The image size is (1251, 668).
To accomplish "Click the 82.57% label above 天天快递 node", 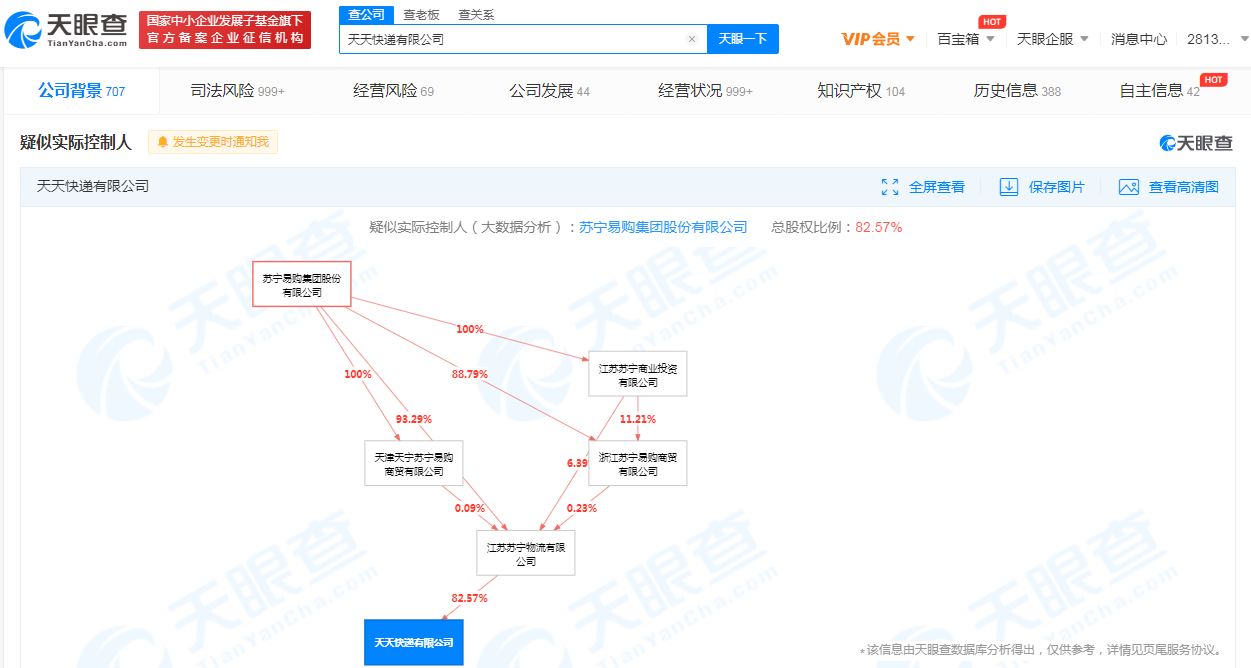I will click(469, 598).
